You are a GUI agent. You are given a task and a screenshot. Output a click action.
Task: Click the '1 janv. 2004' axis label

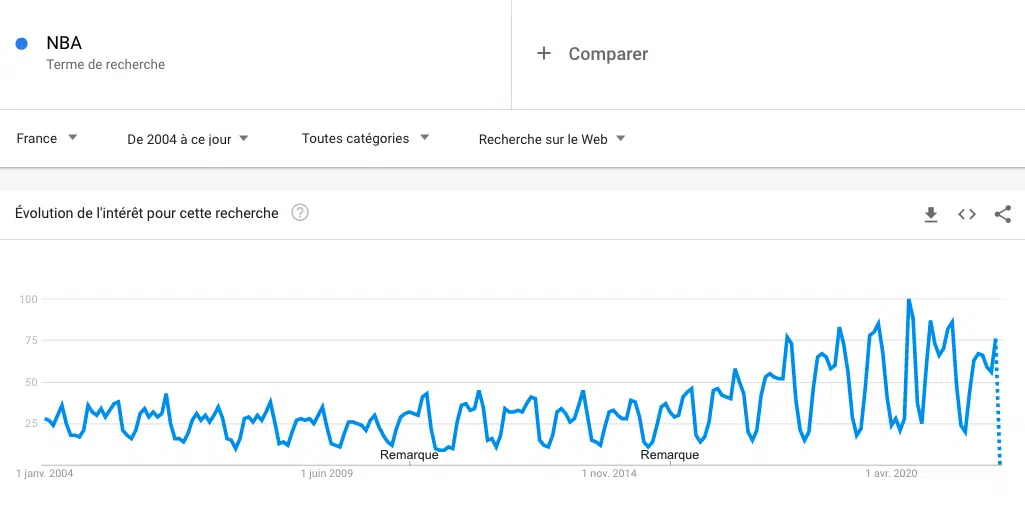45,473
